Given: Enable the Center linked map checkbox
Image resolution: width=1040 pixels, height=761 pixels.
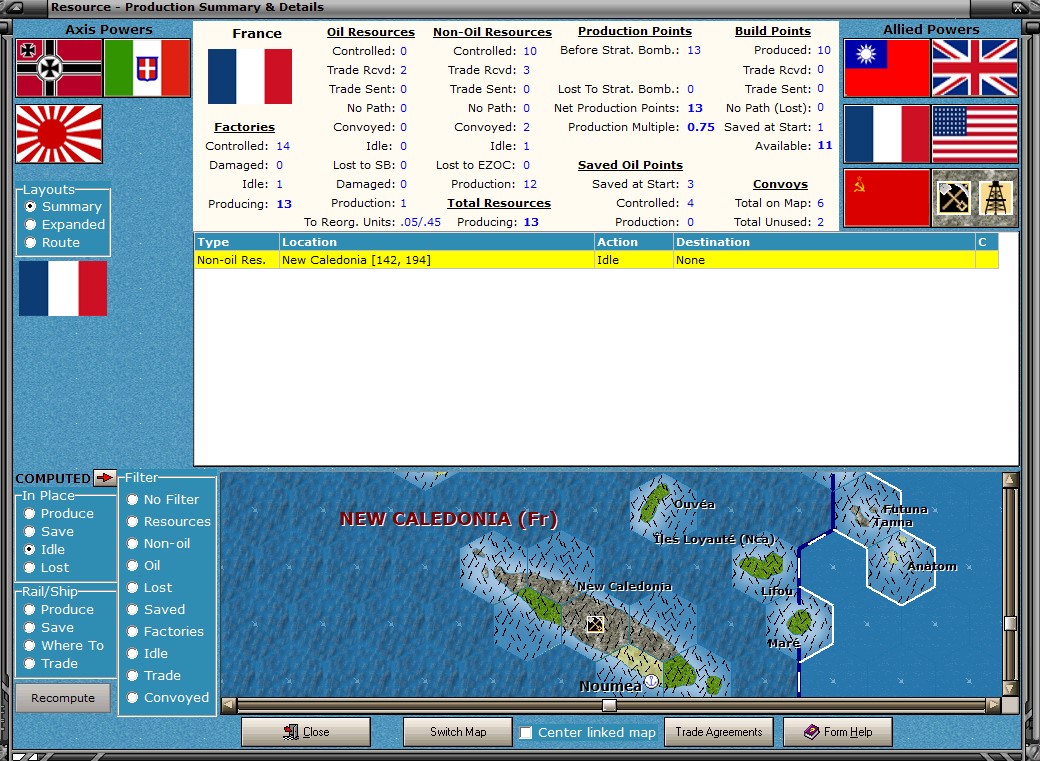Looking at the screenshot, I should pyautogui.click(x=526, y=732).
